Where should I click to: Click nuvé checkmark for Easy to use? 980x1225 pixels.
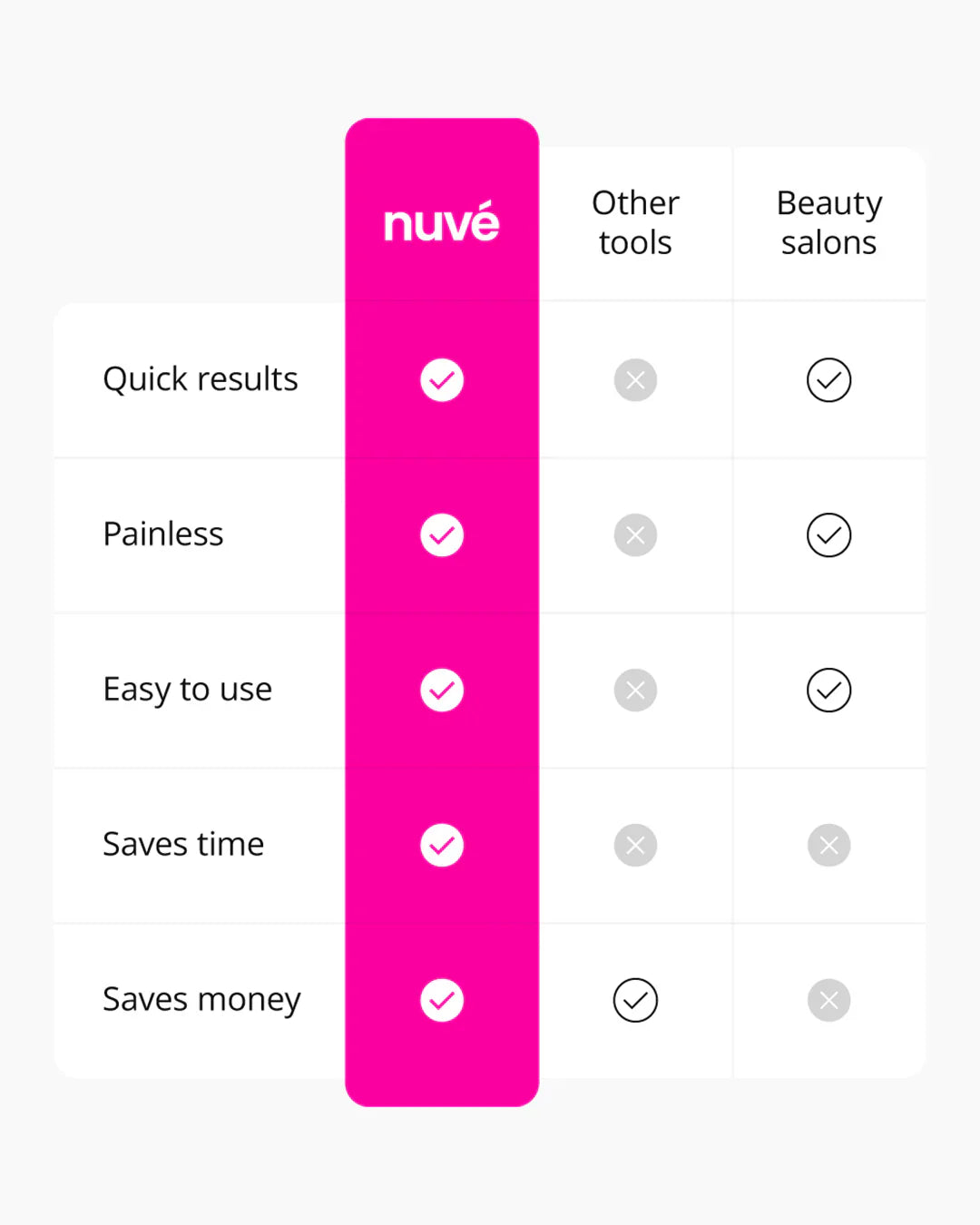442,691
